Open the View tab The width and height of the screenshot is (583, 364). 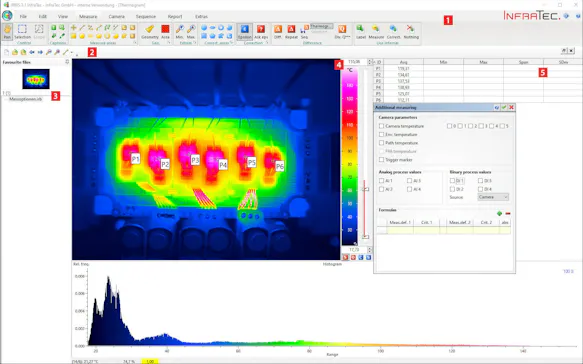pos(63,16)
